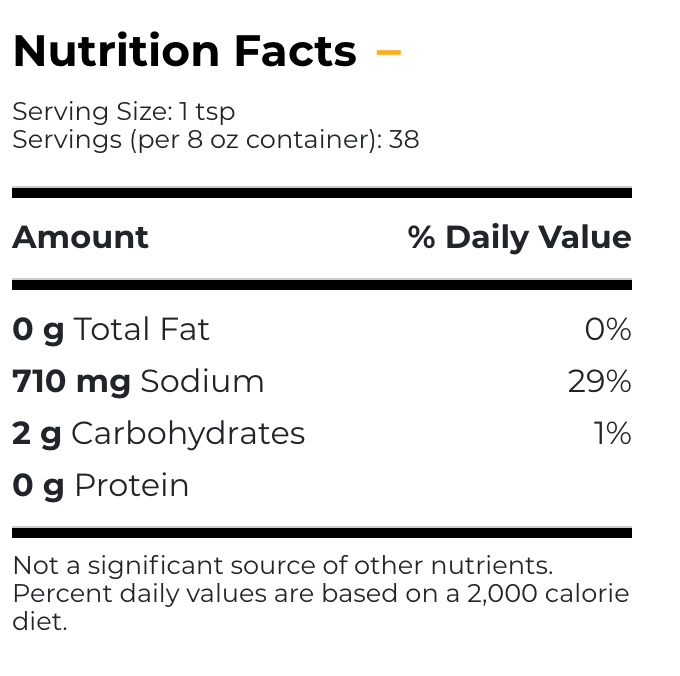Screen dimensions: 680x676
Task: Click the word Sodium
Action: pos(202,382)
